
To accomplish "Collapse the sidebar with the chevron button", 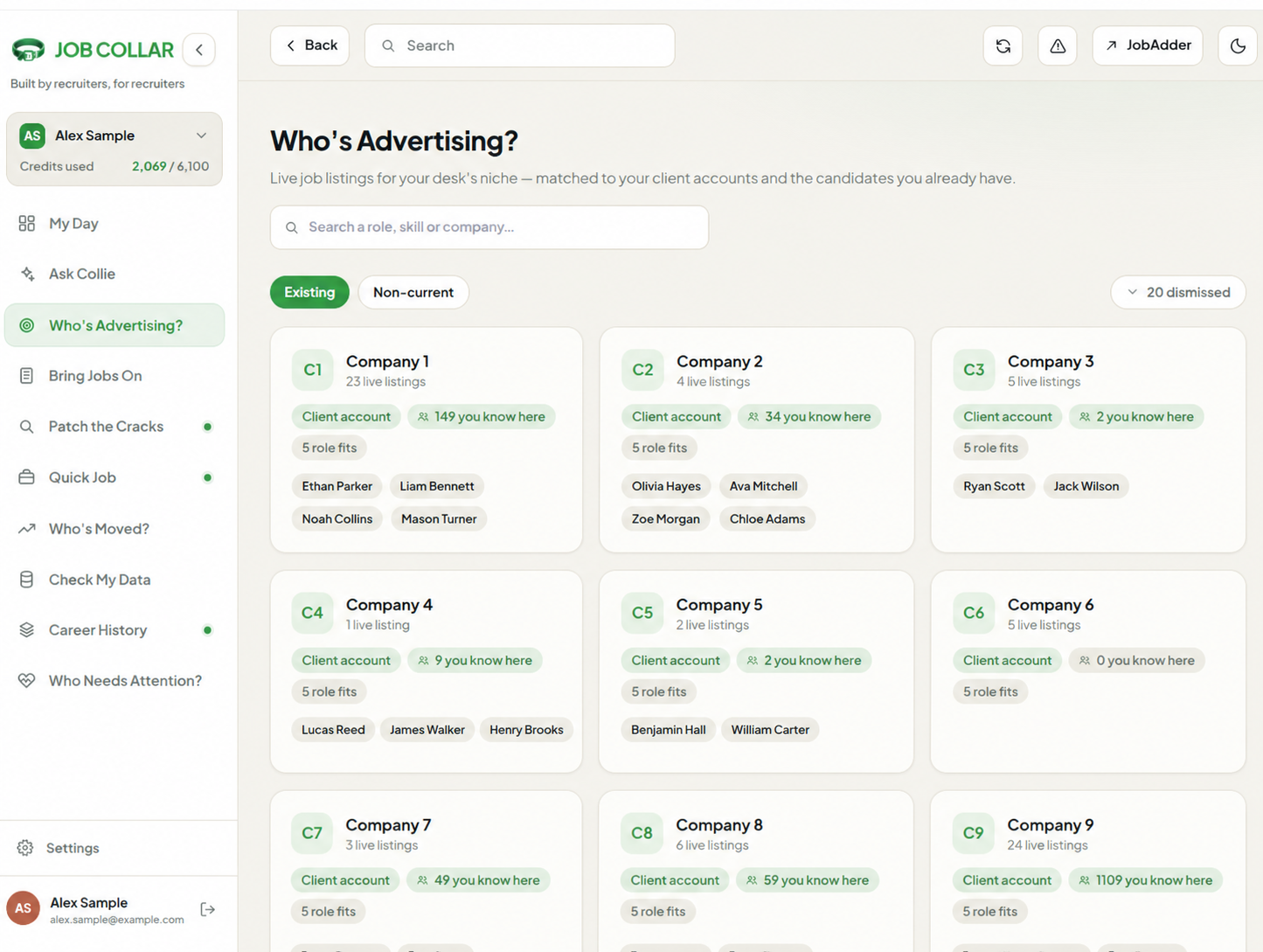I will click(199, 50).
